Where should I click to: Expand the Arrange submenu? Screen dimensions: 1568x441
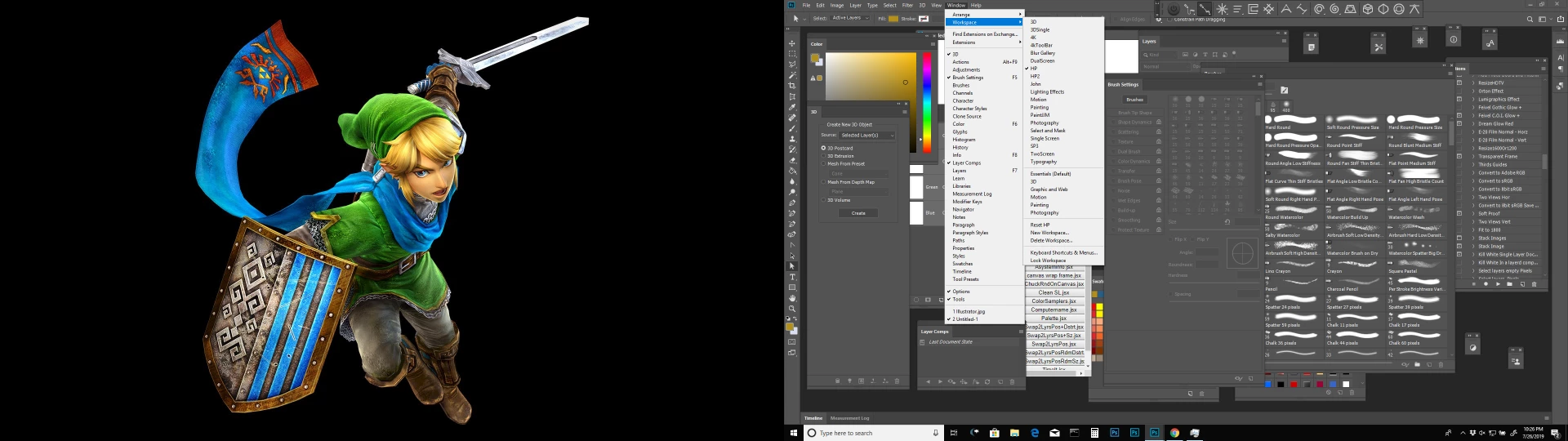[986, 14]
